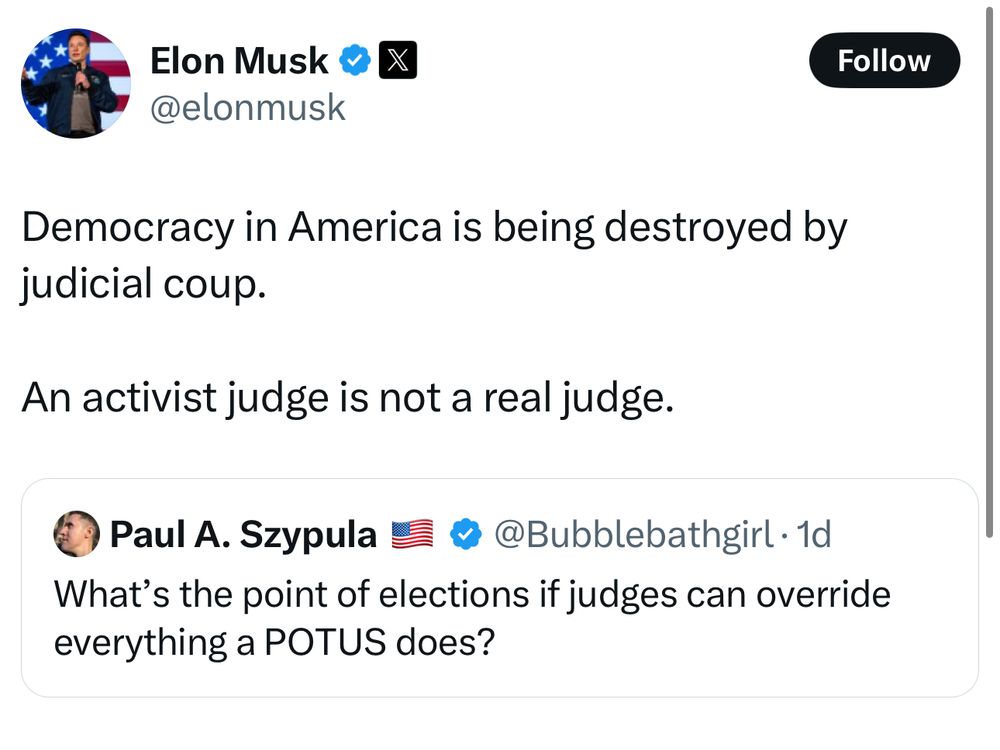Click the blue verified badge beside Elon Musk
This screenshot has height=750, width=1000.
[x=355, y=62]
